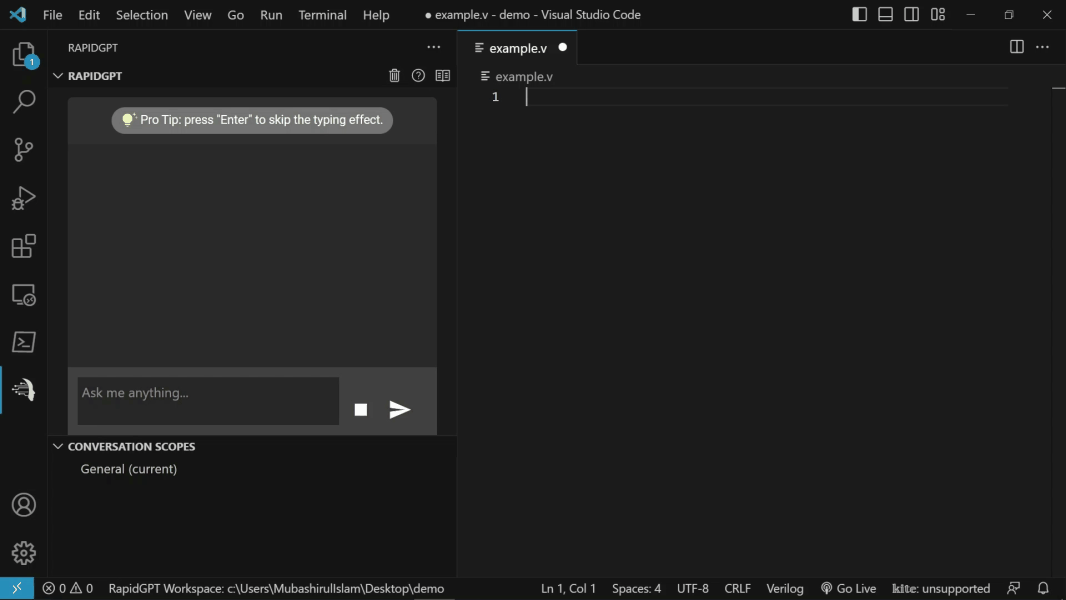Change indentation via Spaces: 4

point(636,588)
